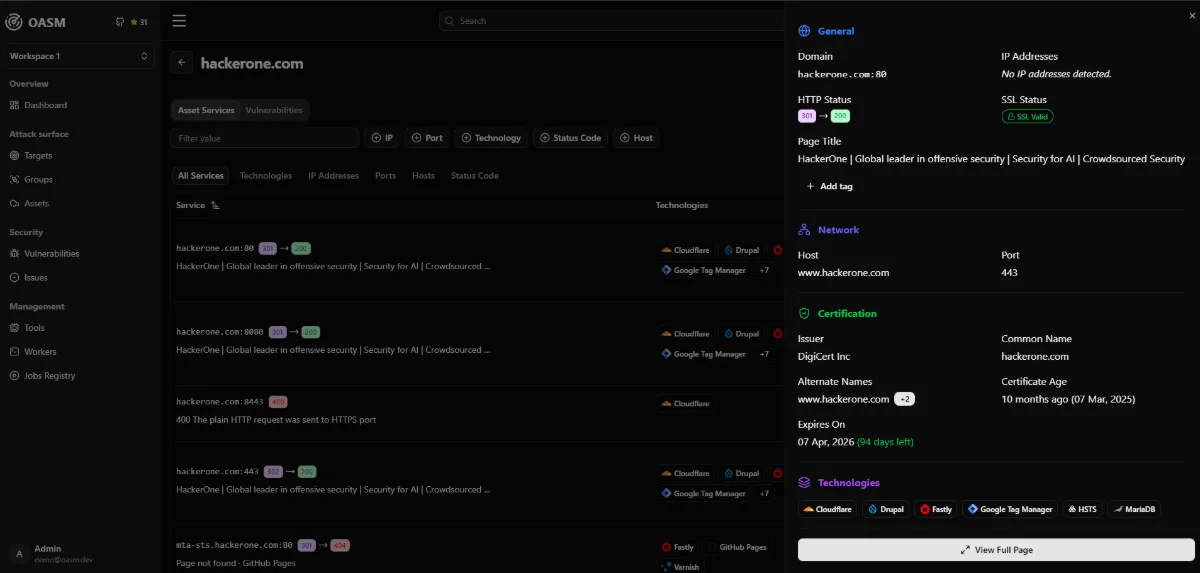Open the GitHub stars badge showing 31
The width and height of the screenshot is (1200, 573).
(132, 22)
